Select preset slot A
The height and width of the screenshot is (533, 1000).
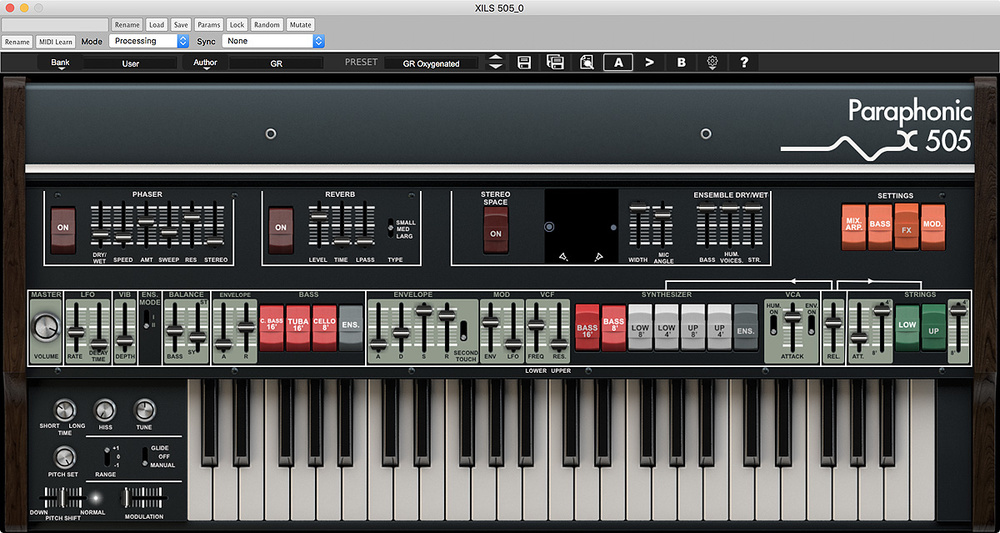pyautogui.click(x=619, y=62)
